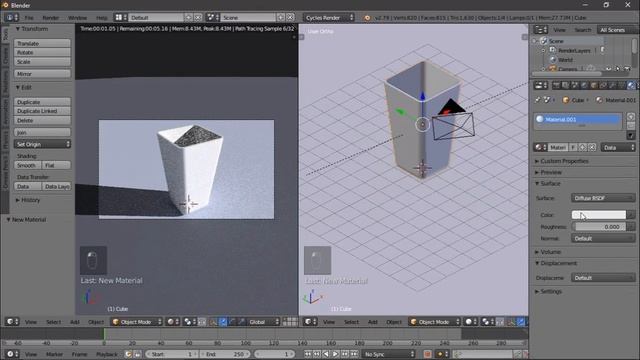The height and width of the screenshot is (360, 640).
Task: Open the render tab in properties editor
Action: pos(556,85)
